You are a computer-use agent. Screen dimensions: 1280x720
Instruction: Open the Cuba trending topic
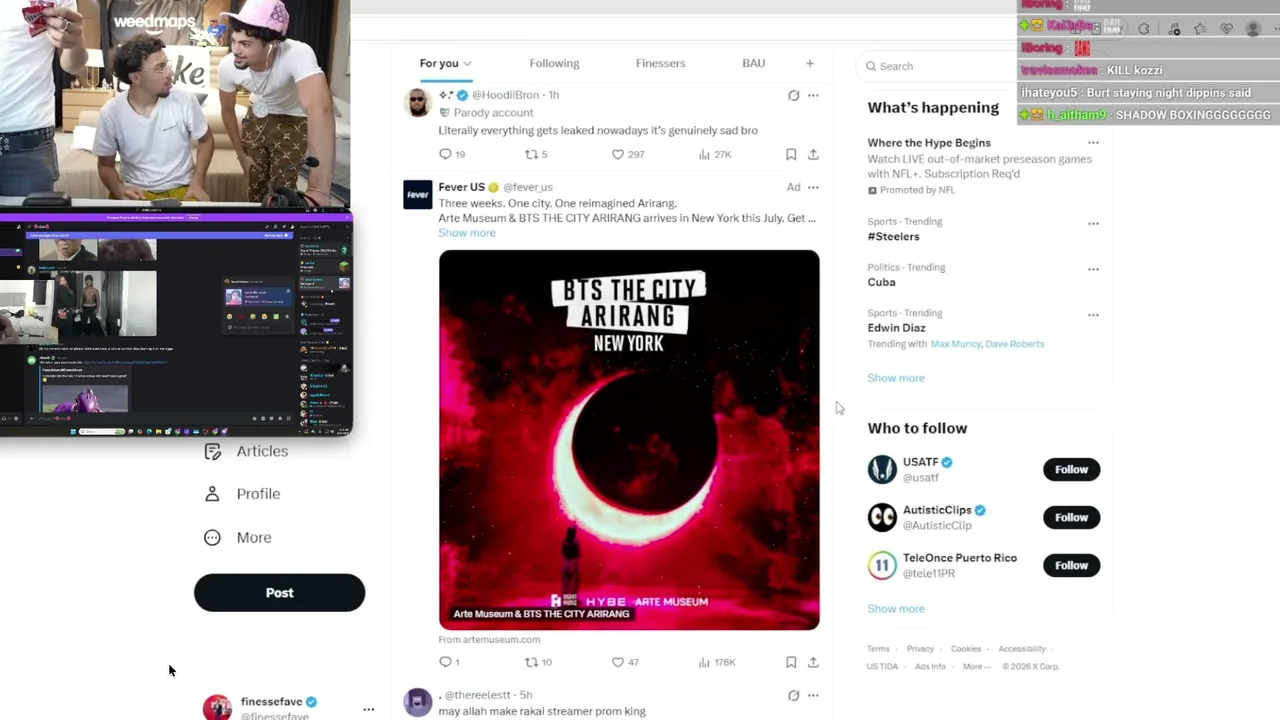click(881, 282)
